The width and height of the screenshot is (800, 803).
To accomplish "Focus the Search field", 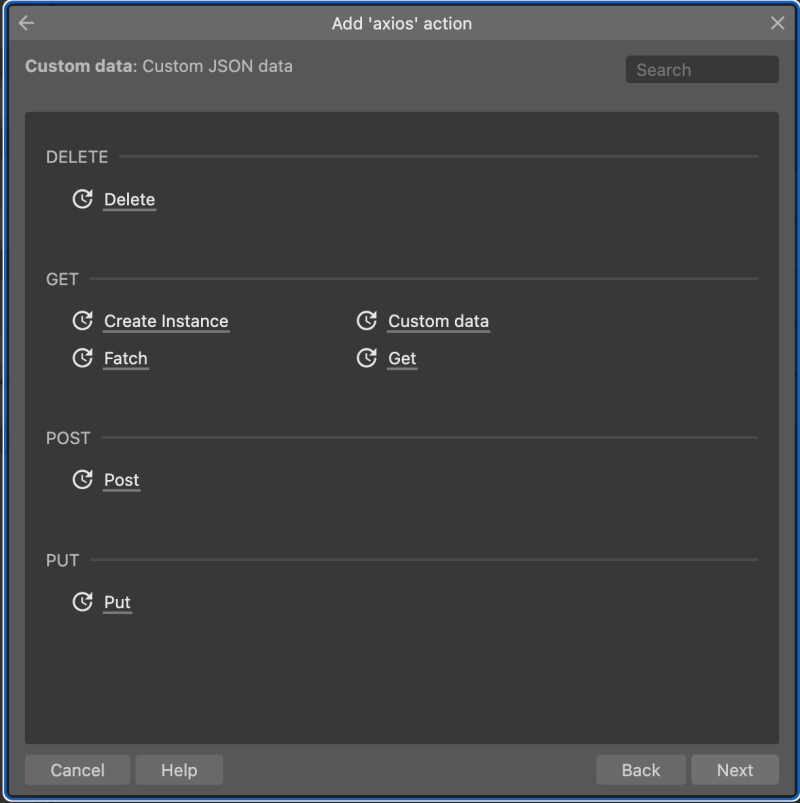I will click(702, 70).
